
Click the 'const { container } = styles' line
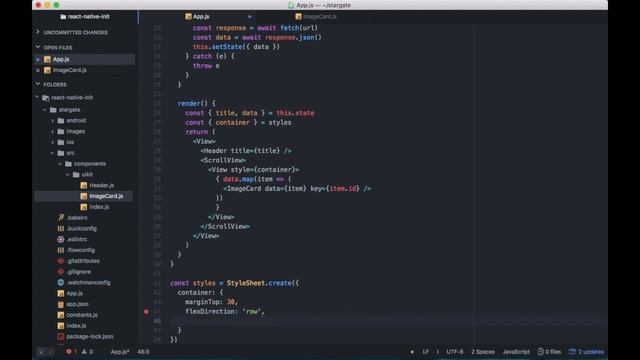point(238,122)
